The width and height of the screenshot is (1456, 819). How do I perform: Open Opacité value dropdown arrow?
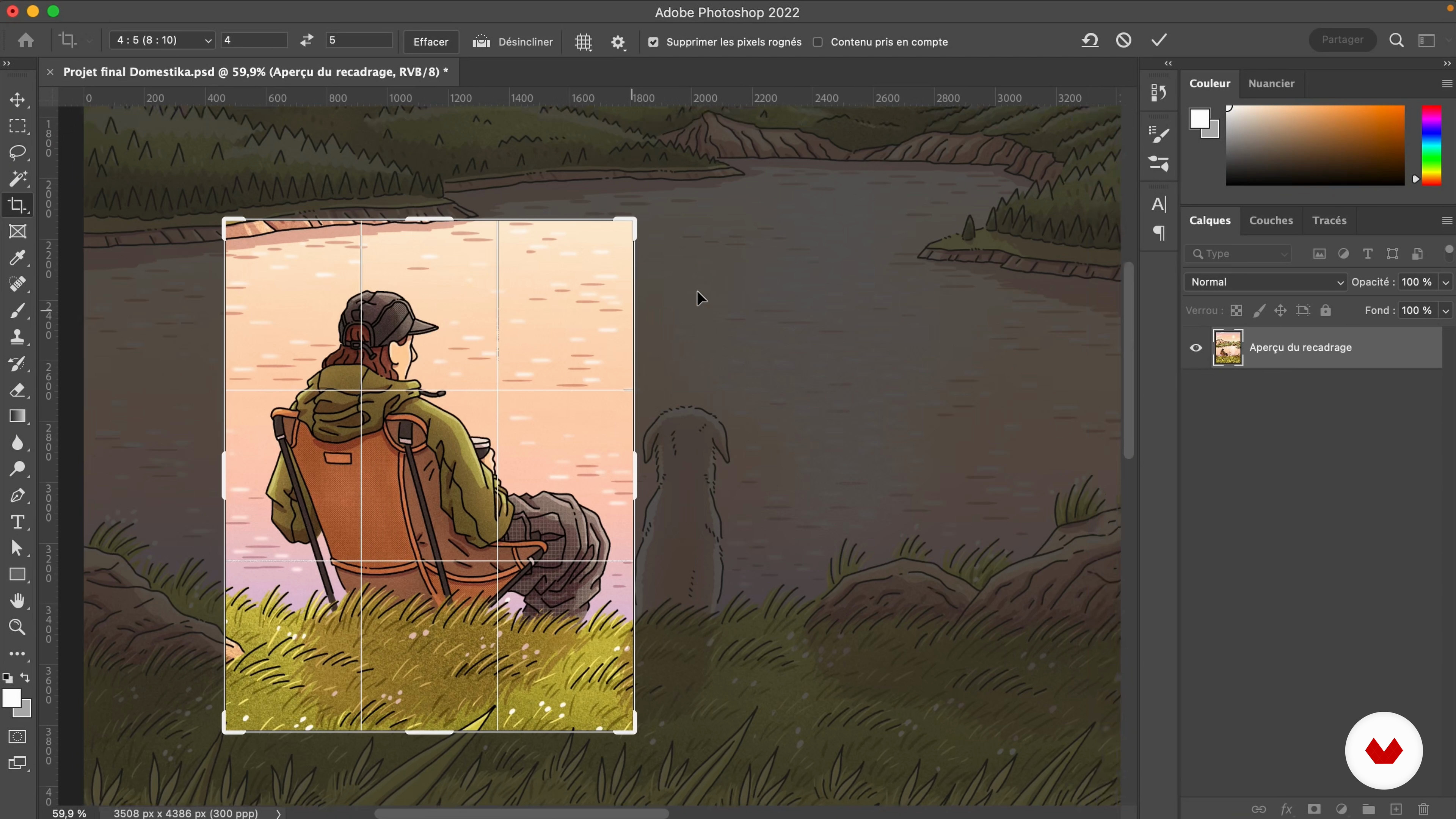pos(1445,282)
